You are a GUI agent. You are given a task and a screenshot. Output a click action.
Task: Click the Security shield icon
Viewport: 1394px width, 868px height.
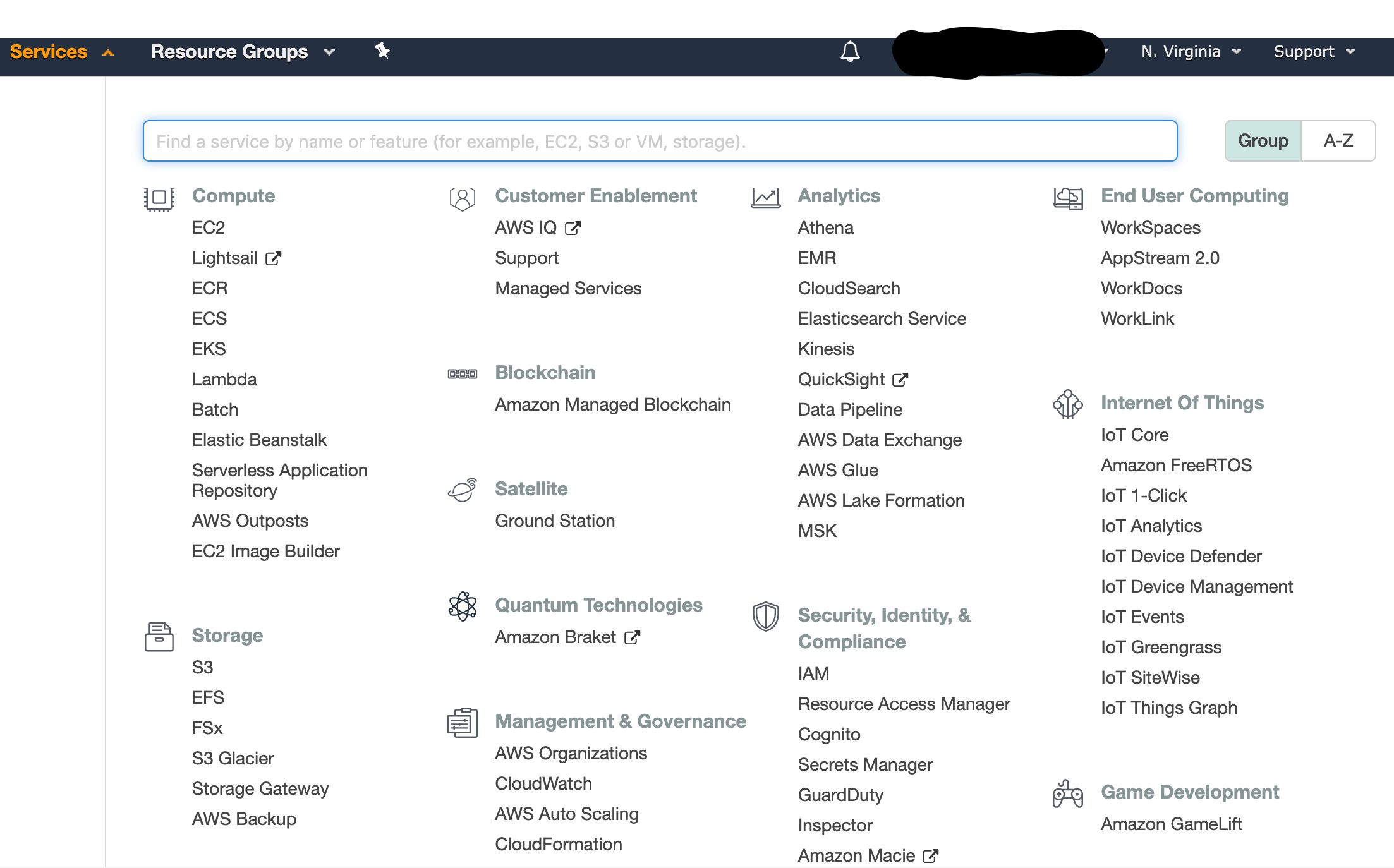765,617
